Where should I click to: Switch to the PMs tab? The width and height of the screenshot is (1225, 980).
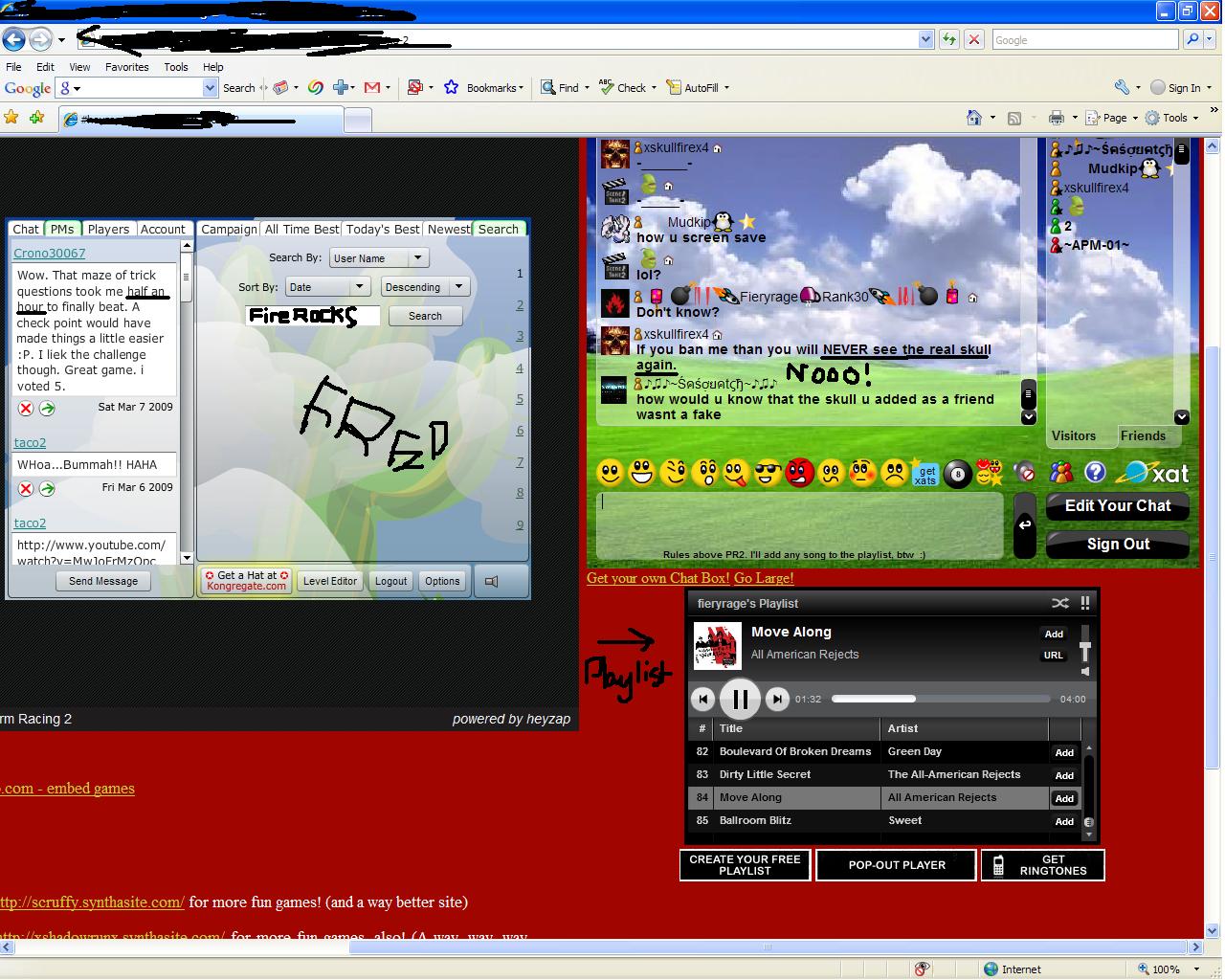pyautogui.click(x=62, y=229)
